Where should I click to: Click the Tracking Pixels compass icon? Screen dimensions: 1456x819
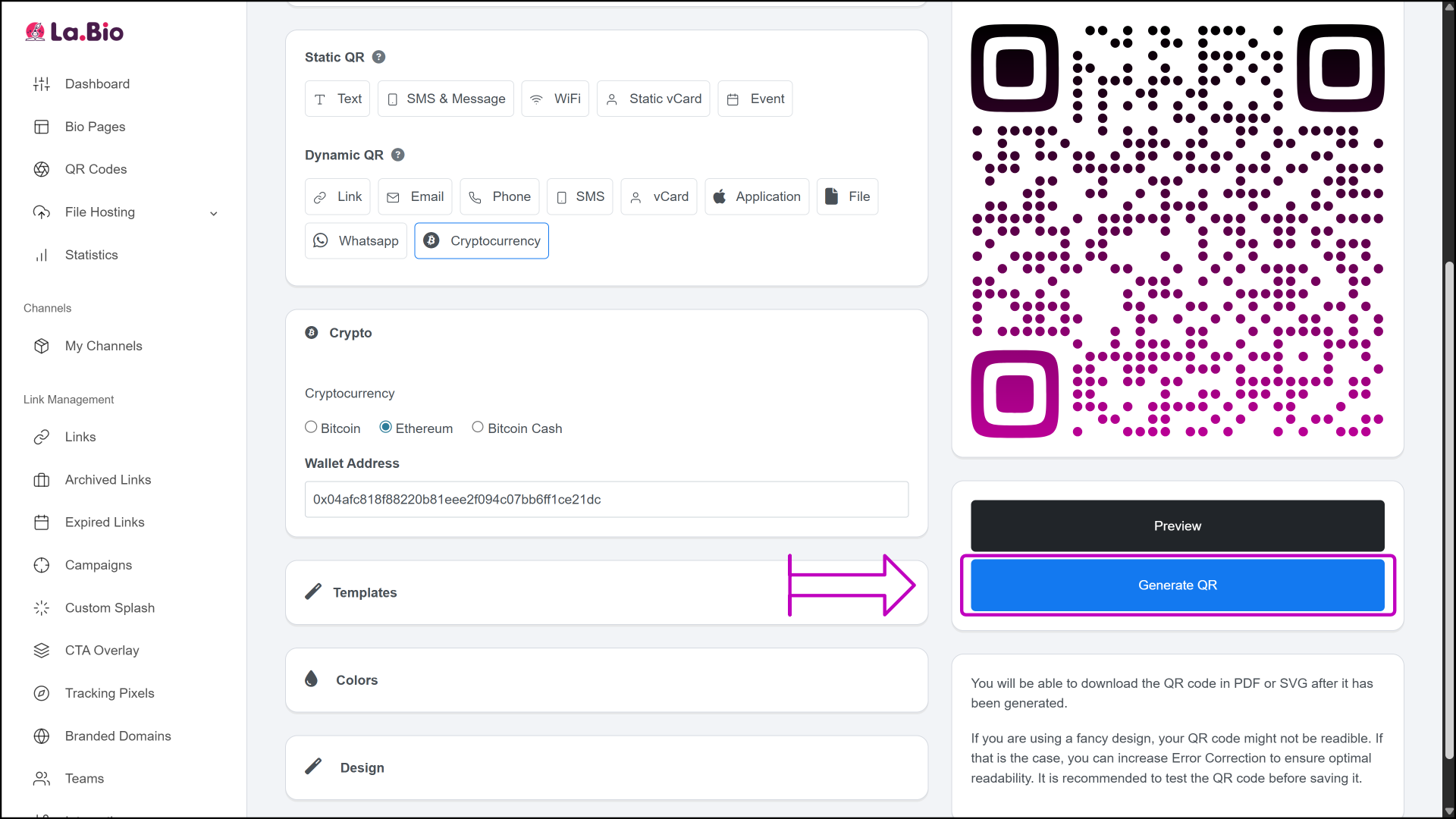(42, 693)
